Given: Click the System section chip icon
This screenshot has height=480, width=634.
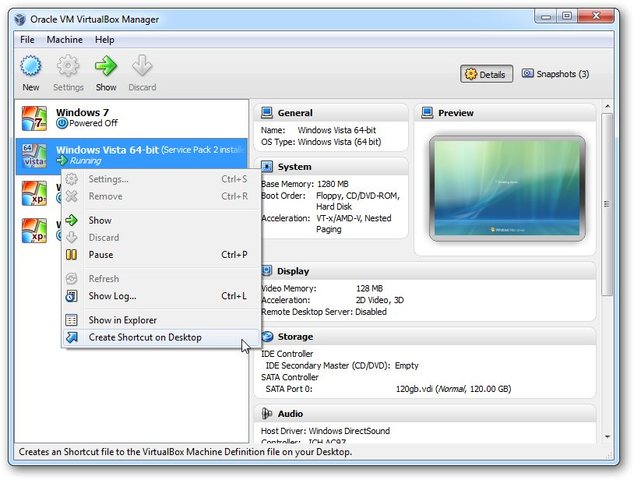Looking at the screenshot, I should (x=267, y=167).
